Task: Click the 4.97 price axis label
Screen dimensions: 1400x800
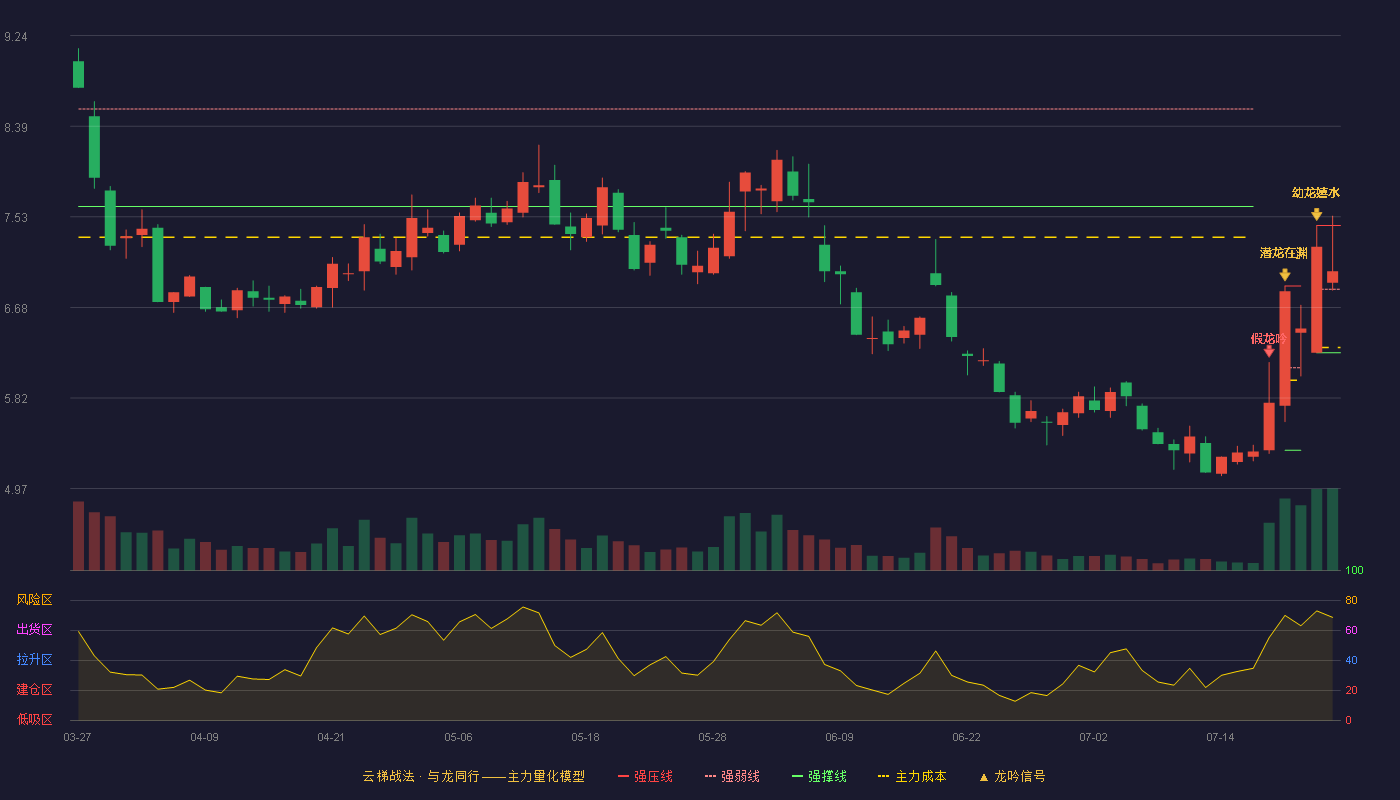Action: [16, 490]
